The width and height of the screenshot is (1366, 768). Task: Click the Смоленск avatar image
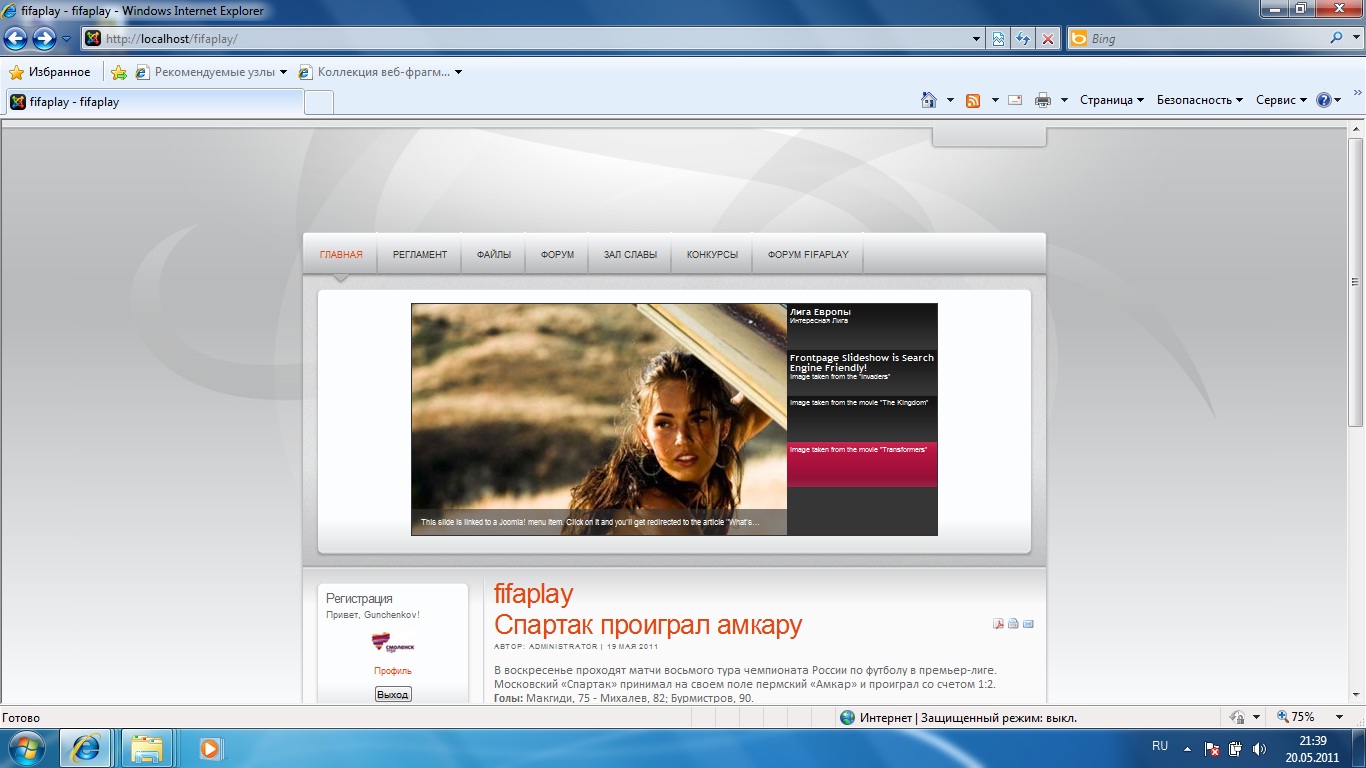(393, 643)
